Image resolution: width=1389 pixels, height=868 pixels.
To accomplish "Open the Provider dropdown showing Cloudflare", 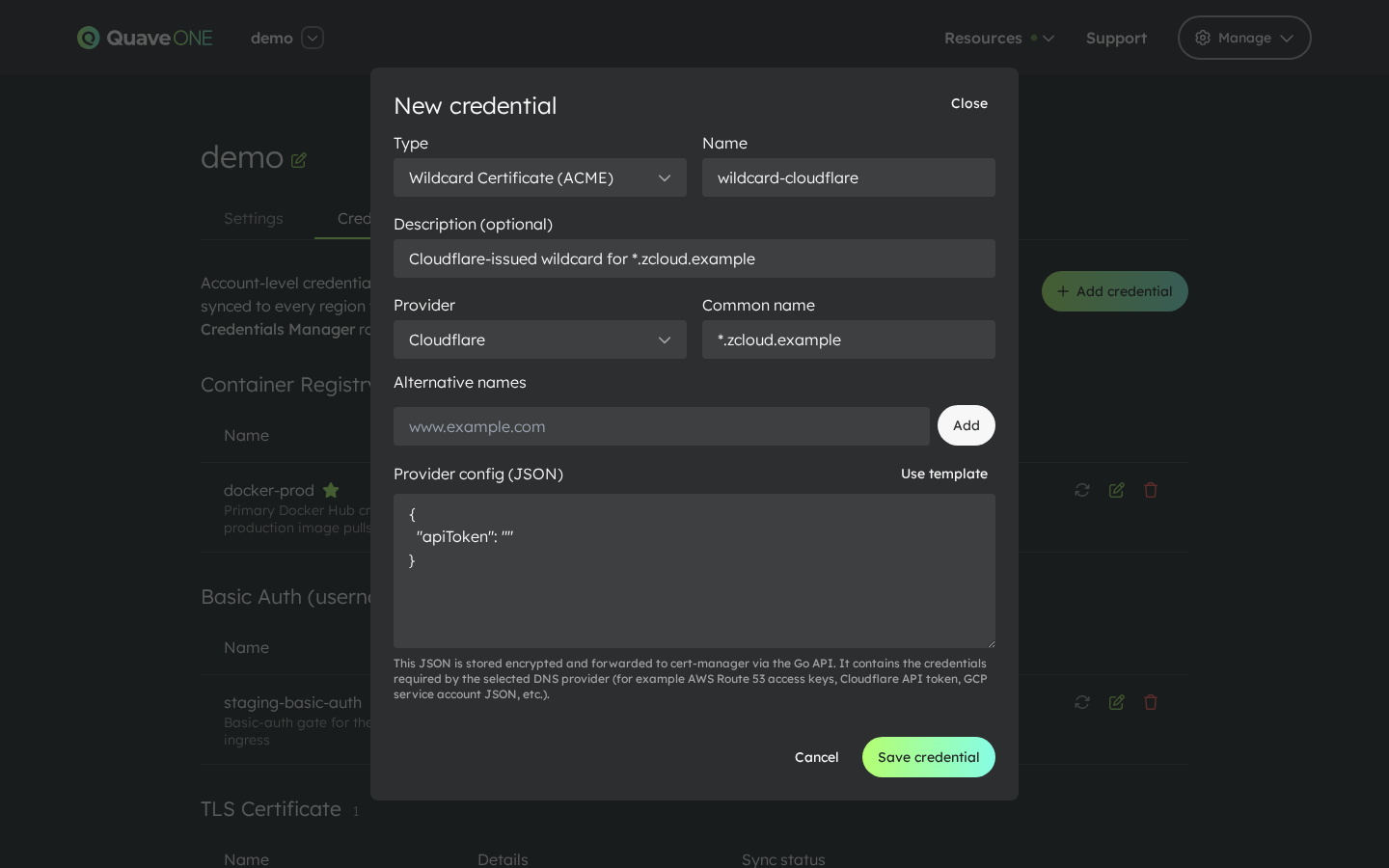I will click(540, 339).
